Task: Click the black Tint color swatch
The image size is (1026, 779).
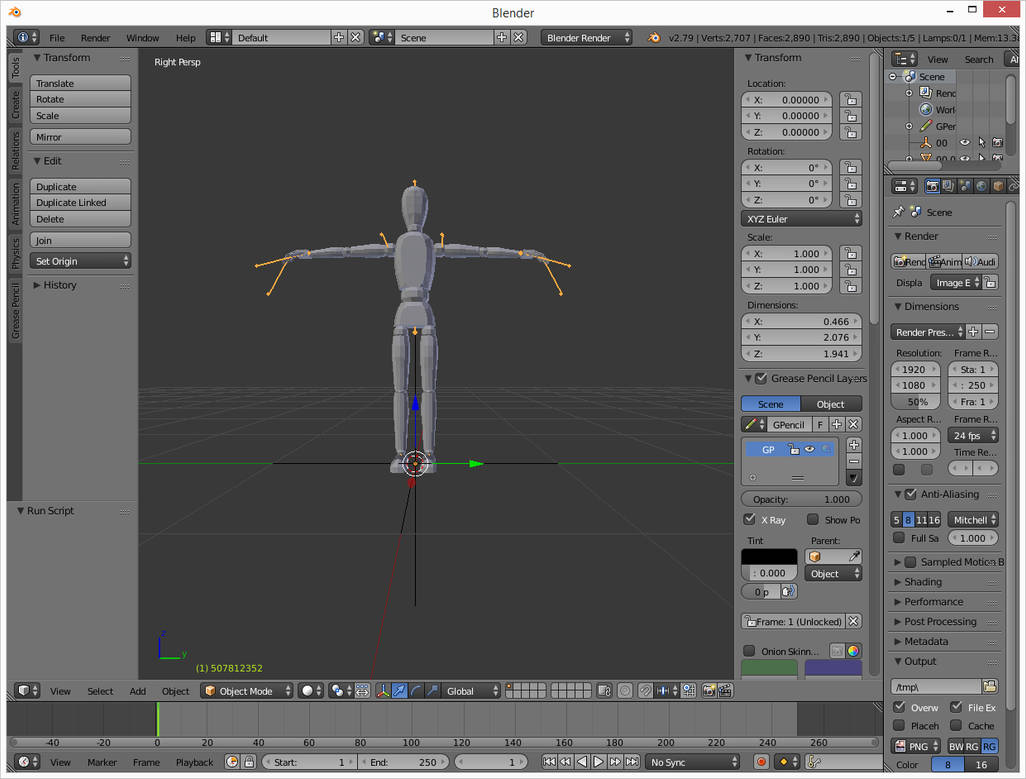Action: [769, 557]
